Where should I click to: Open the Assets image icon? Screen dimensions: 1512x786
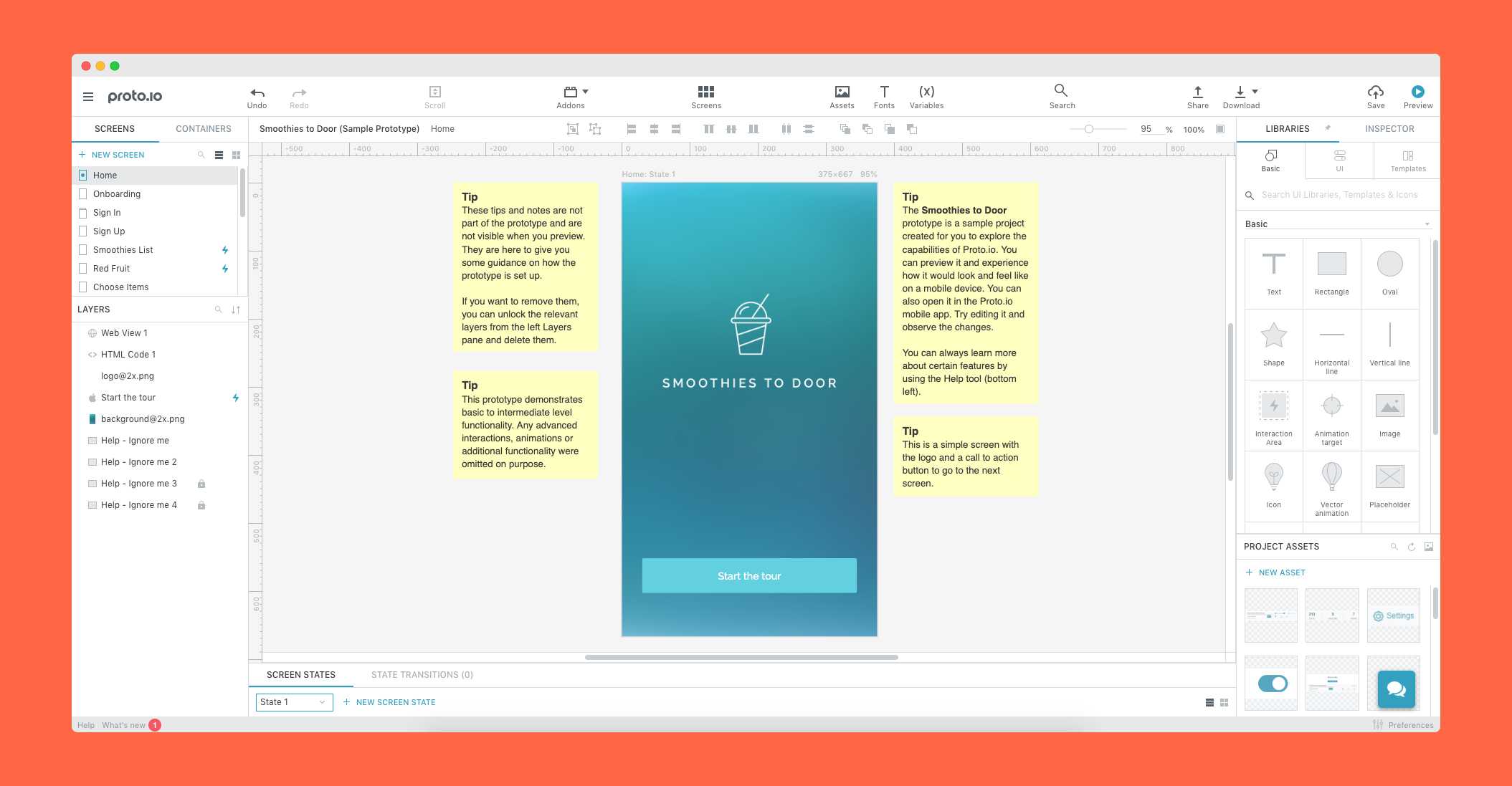point(842,92)
